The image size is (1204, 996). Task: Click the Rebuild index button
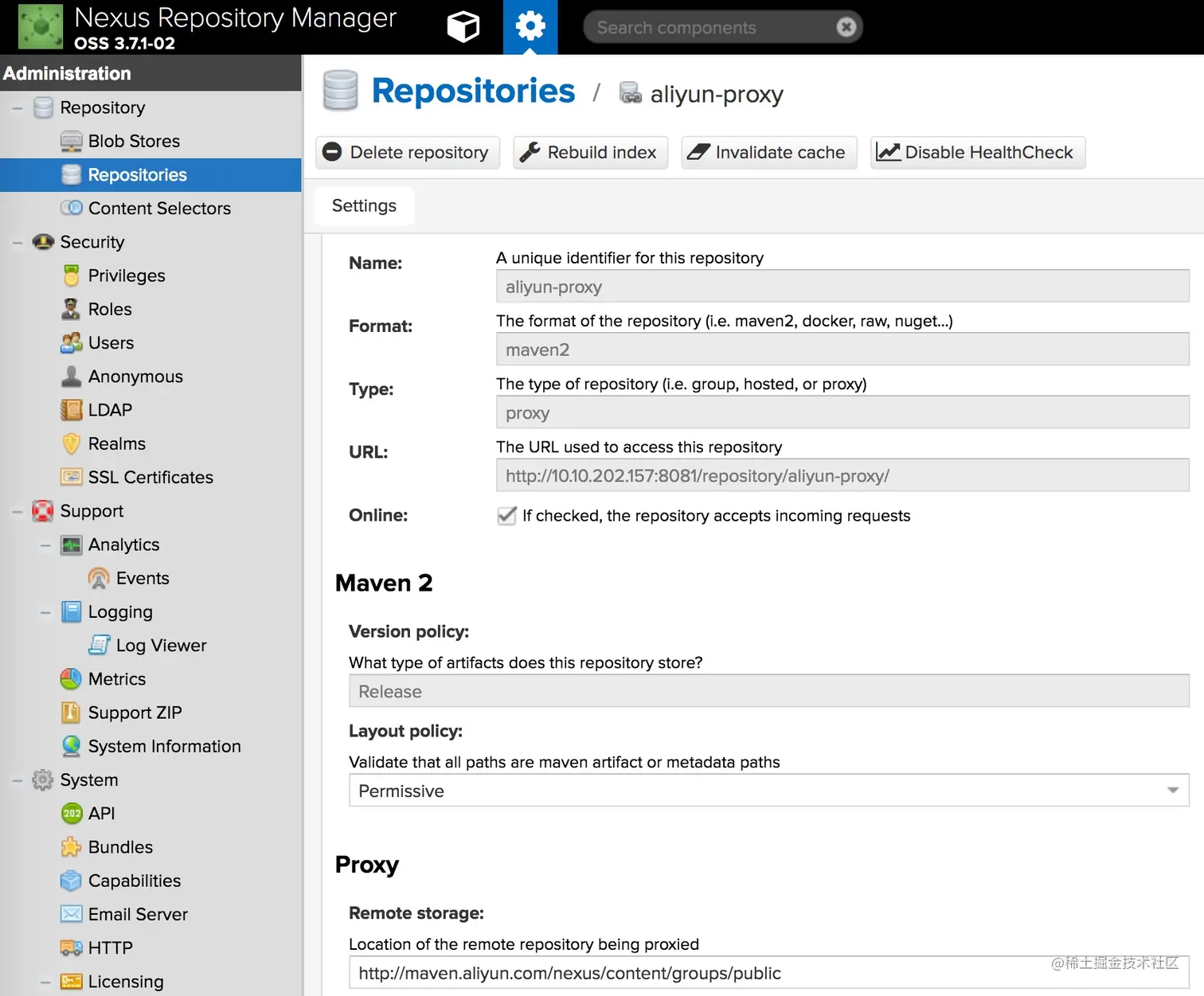[x=590, y=152]
